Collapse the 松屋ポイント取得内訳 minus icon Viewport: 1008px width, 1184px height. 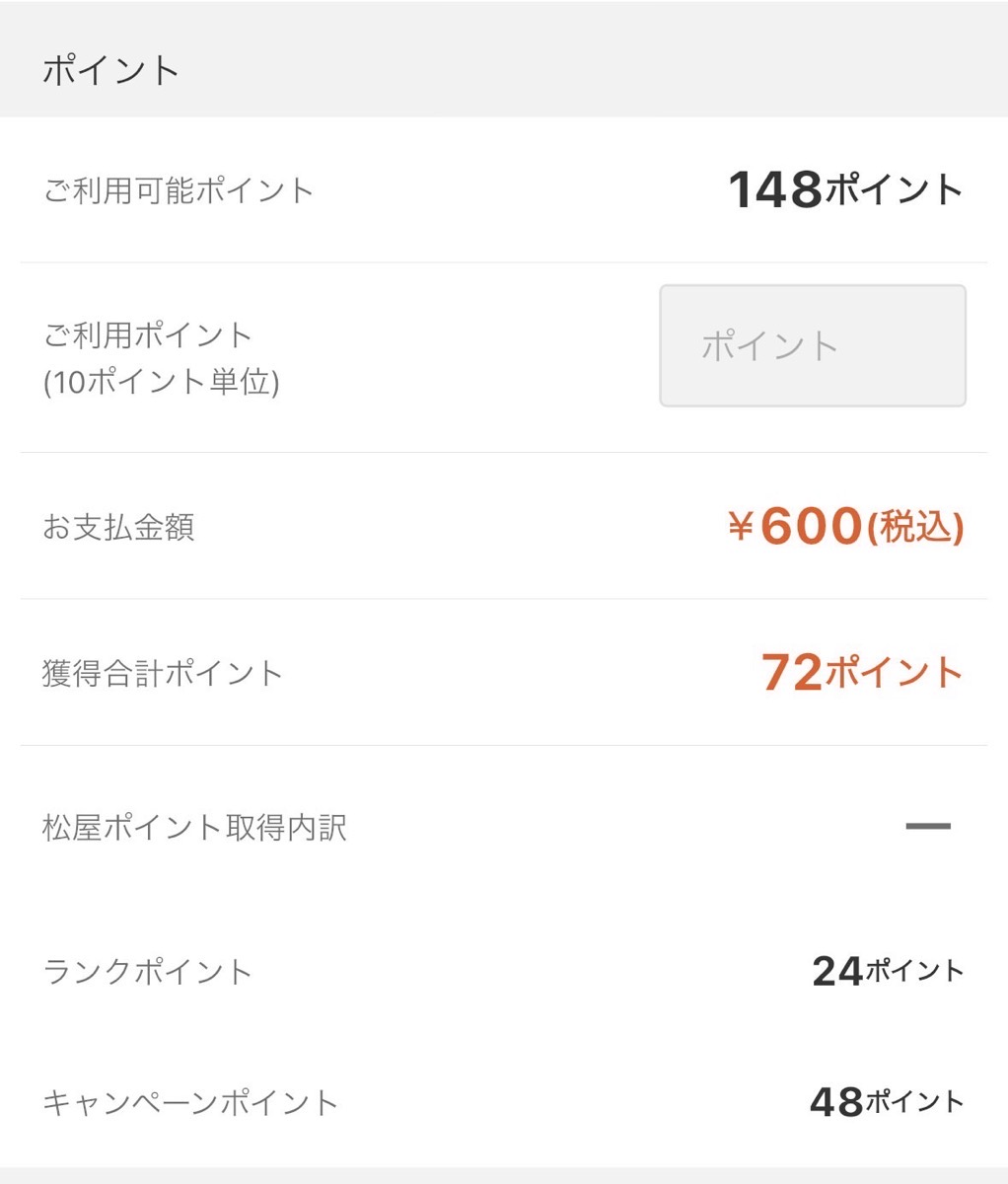click(927, 827)
